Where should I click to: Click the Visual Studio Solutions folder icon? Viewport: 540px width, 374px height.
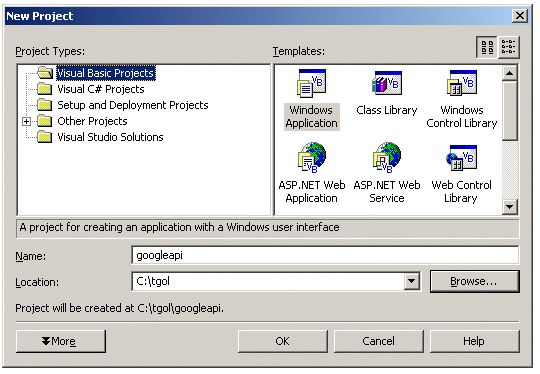[45, 137]
